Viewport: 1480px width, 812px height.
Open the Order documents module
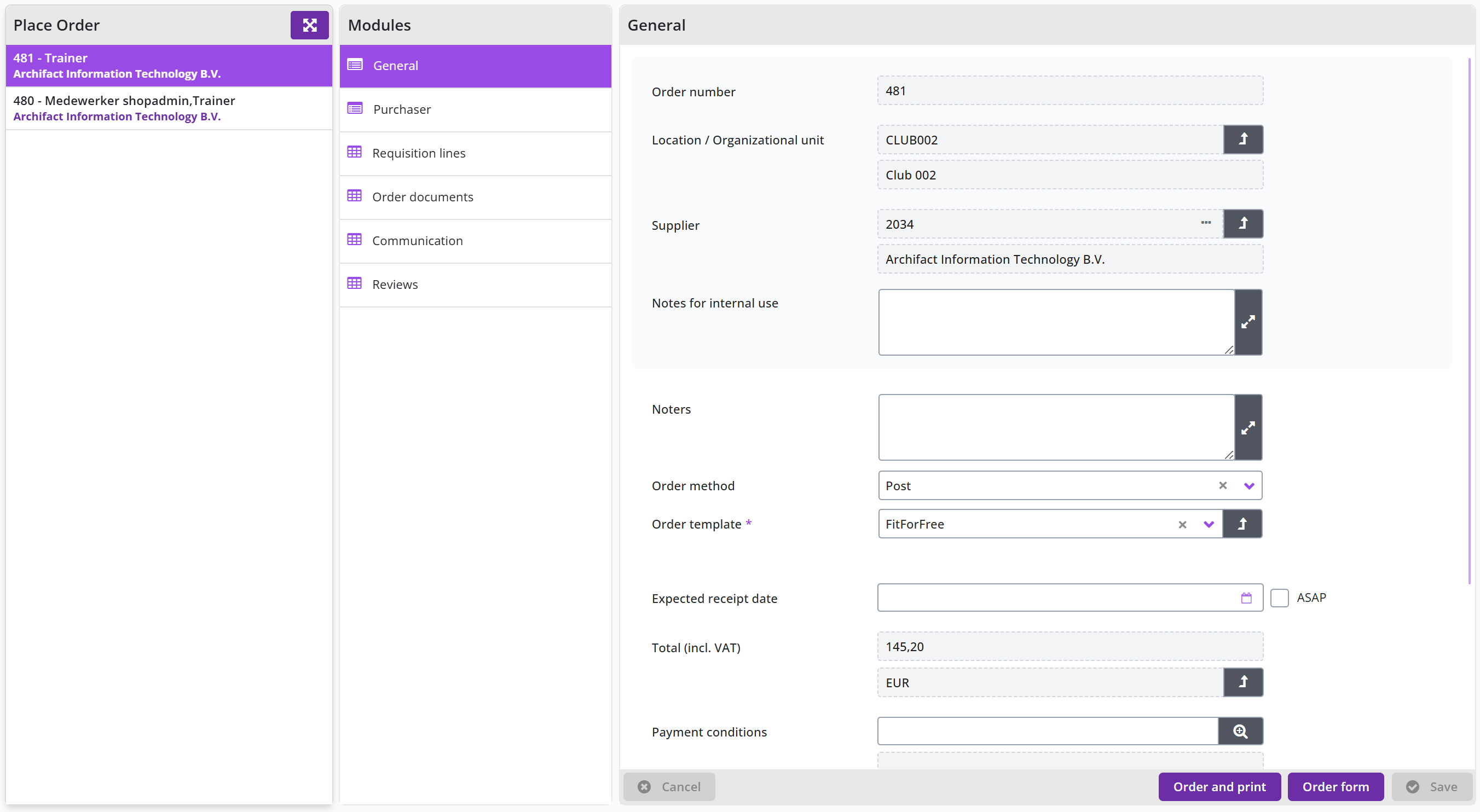(x=475, y=197)
